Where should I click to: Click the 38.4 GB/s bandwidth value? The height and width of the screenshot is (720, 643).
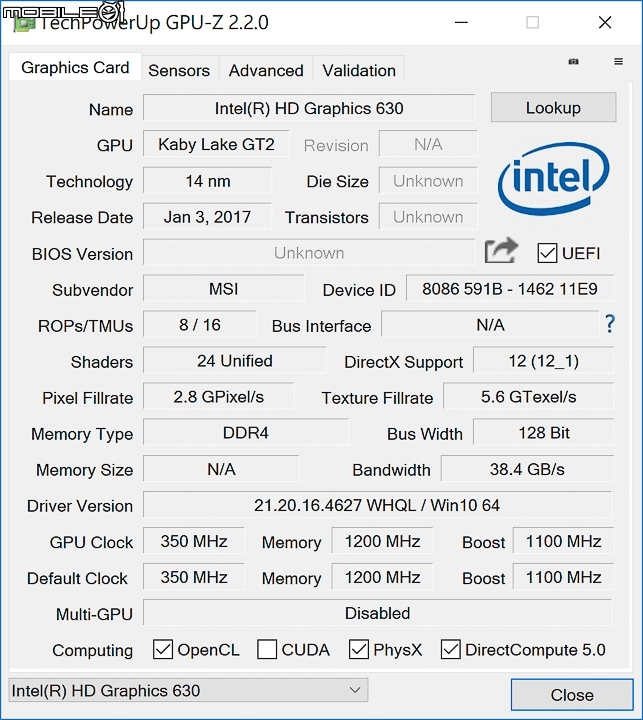click(x=527, y=468)
